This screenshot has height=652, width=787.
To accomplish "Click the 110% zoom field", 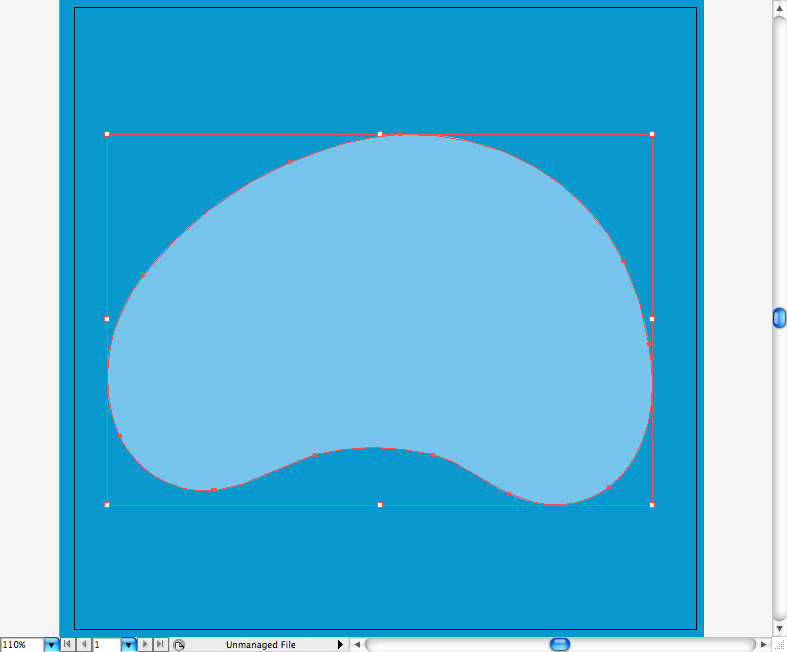I will tap(21, 645).
